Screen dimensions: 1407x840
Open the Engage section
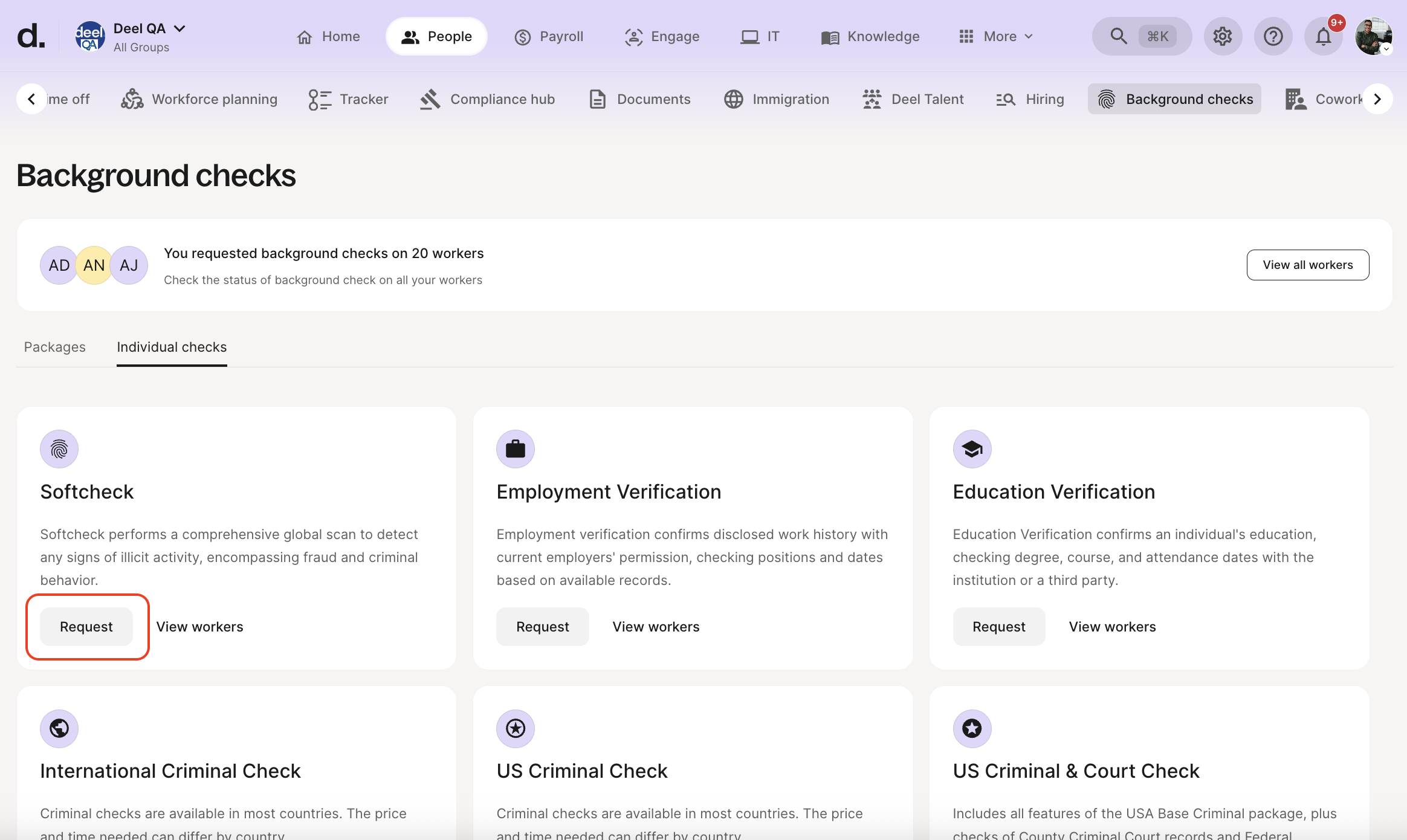662,36
